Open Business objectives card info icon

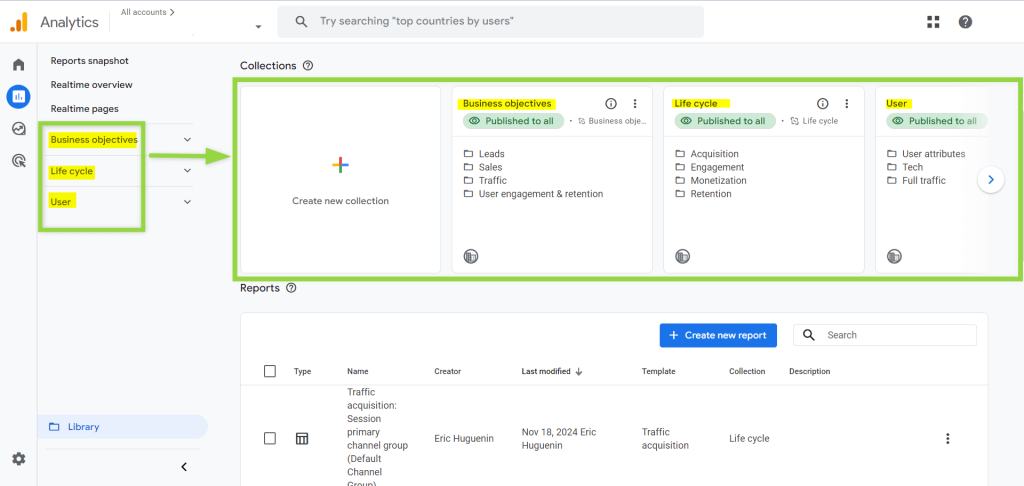pyautogui.click(x=611, y=103)
